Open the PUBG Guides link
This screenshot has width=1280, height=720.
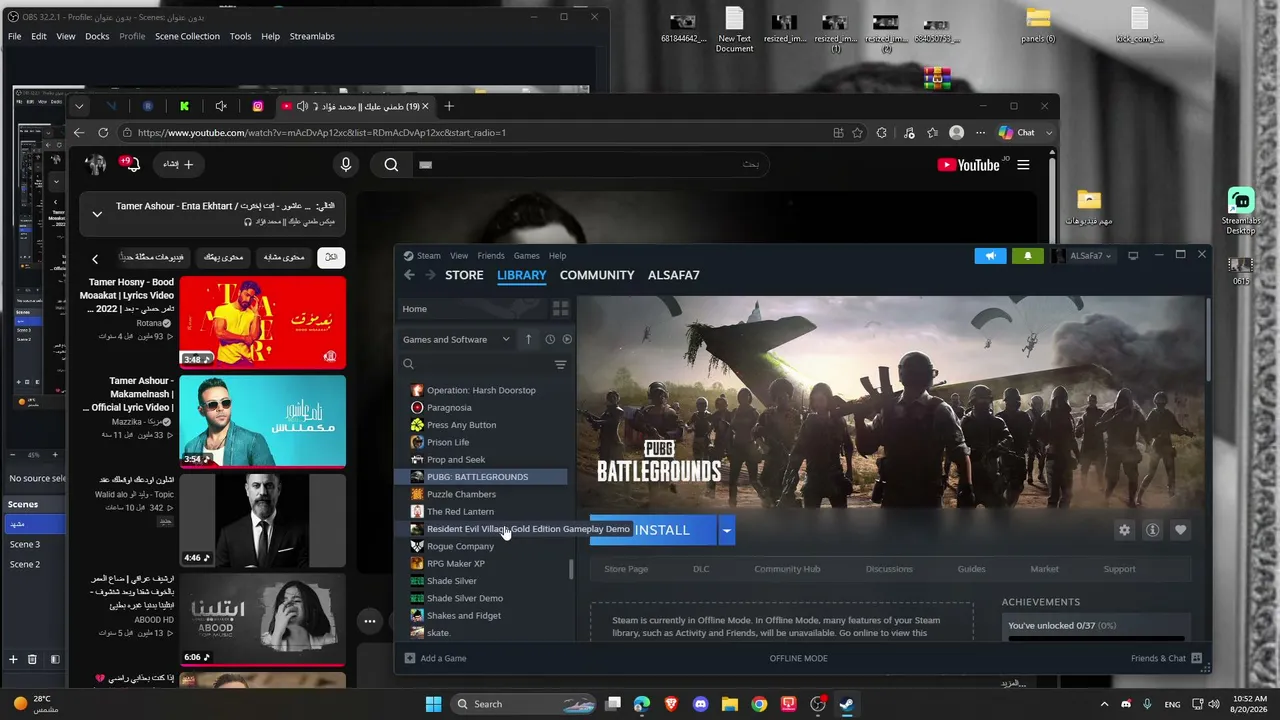[x=971, y=569]
